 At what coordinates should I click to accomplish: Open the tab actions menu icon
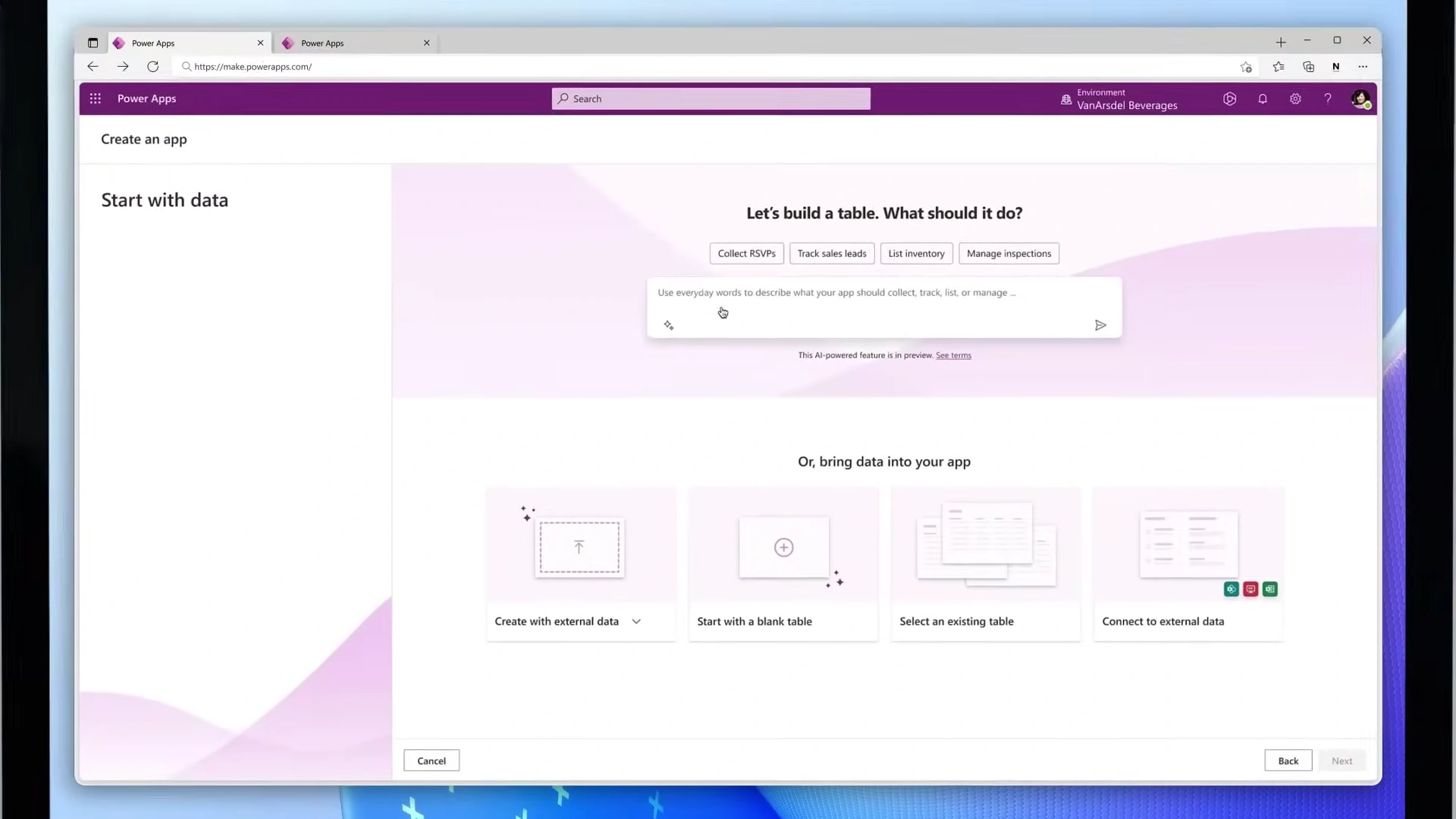pos(93,43)
